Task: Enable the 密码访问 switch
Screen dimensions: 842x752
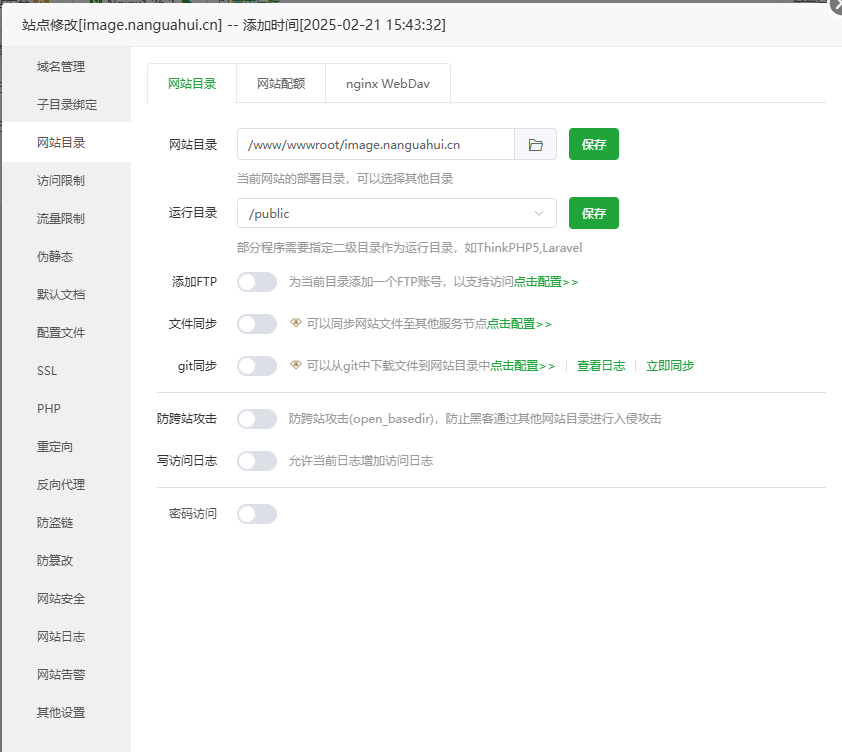Action: (x=257, y=514)
